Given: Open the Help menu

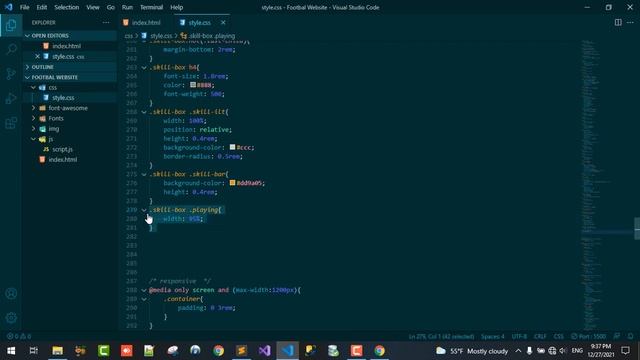Looking at the screenshot, I should 176,7.
